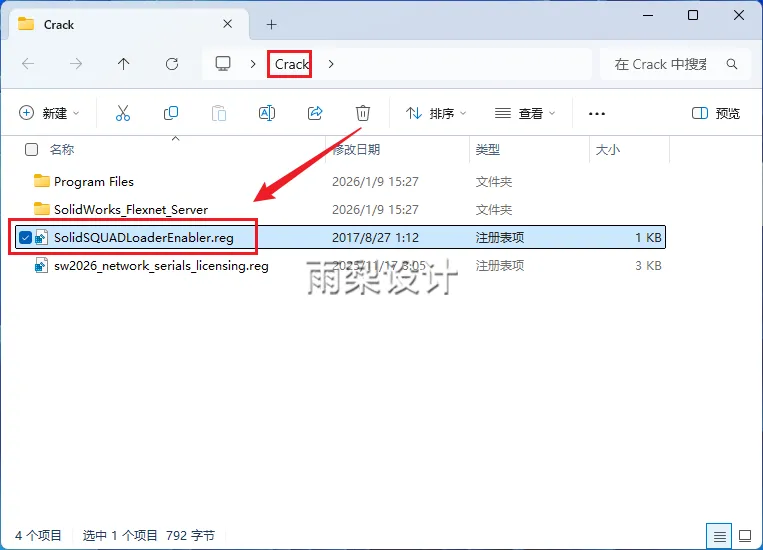This screenshot has height=550, width=763.
Task: Click the sw2026_network_serials_licensing.reg file icon
Action: pyautogui.click(x=41, y=266)
